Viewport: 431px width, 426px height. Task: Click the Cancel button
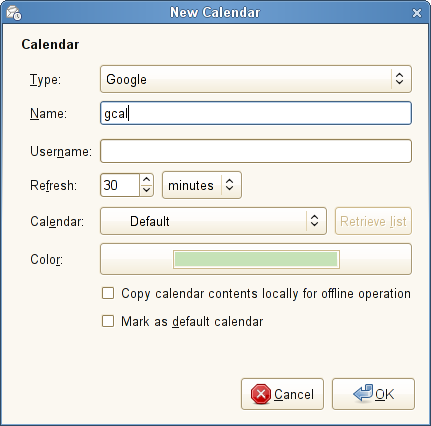pyautogui.click(x=282, y=394)
